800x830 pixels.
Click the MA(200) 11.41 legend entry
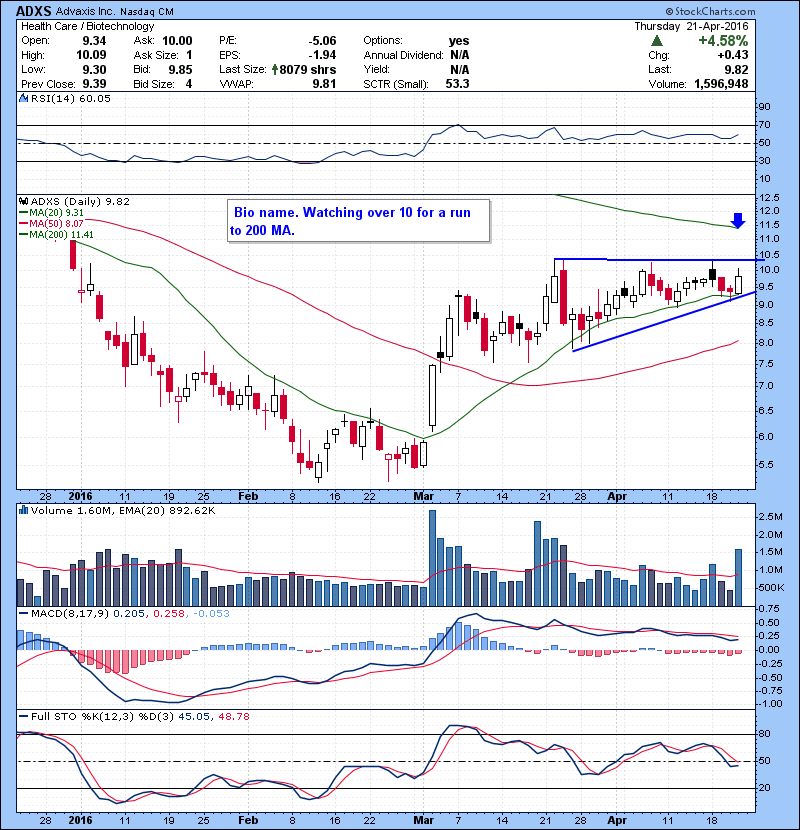tap(57, 234)
